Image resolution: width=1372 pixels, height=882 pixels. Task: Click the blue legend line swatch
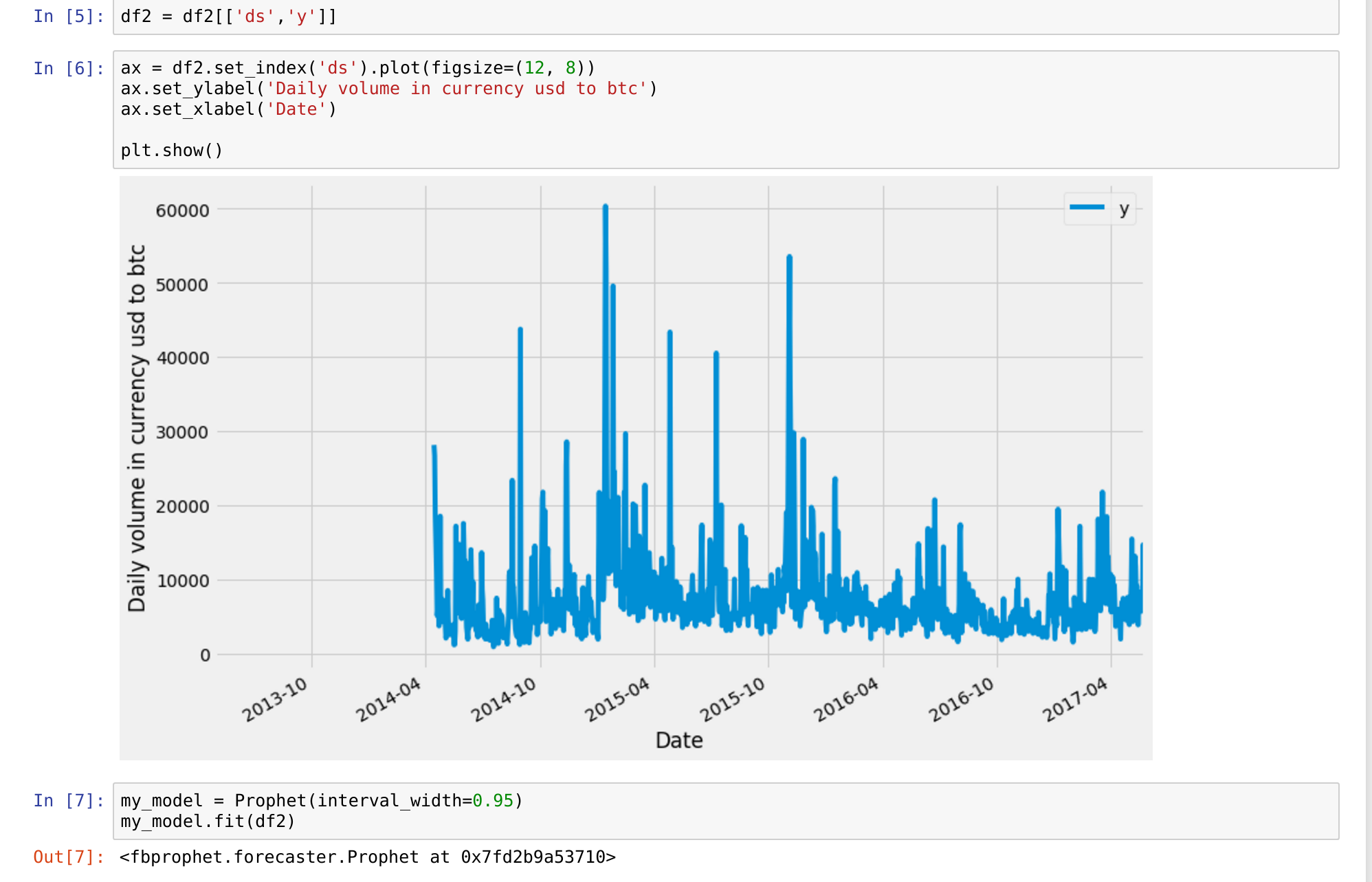pyautogui.click(x=1087, y=208)
